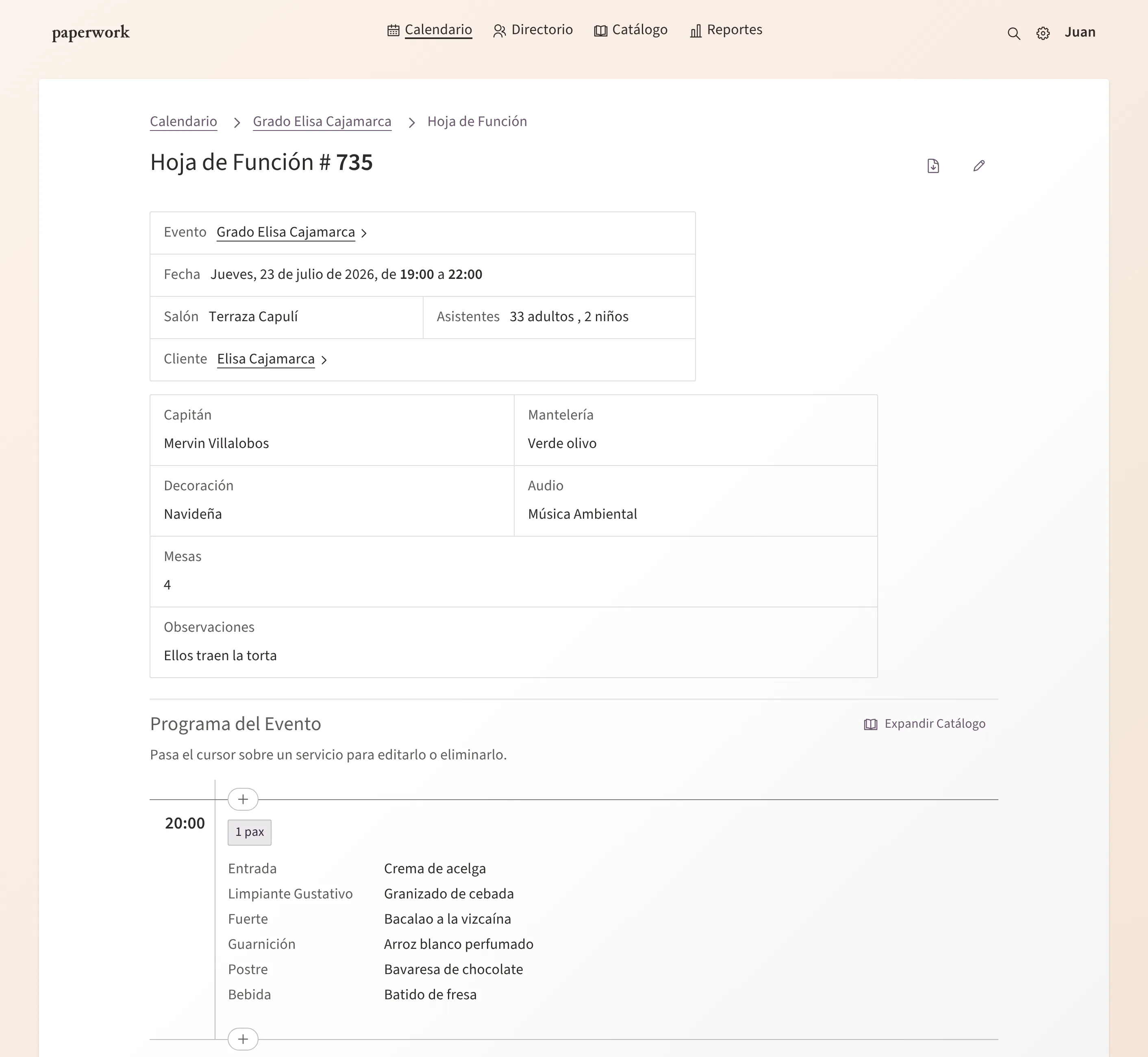Click Terraza Capulí salon value
This screenshot has height=1057, width=1148.
tap(253, 317)
